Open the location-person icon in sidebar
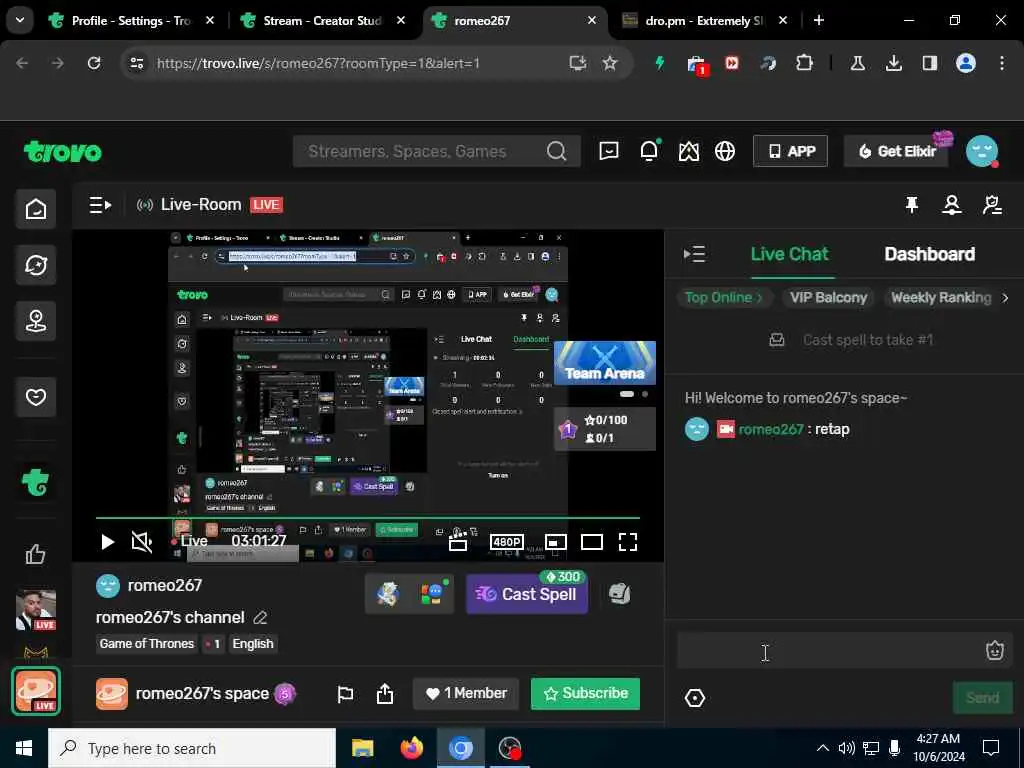 [x=36, y=321]
